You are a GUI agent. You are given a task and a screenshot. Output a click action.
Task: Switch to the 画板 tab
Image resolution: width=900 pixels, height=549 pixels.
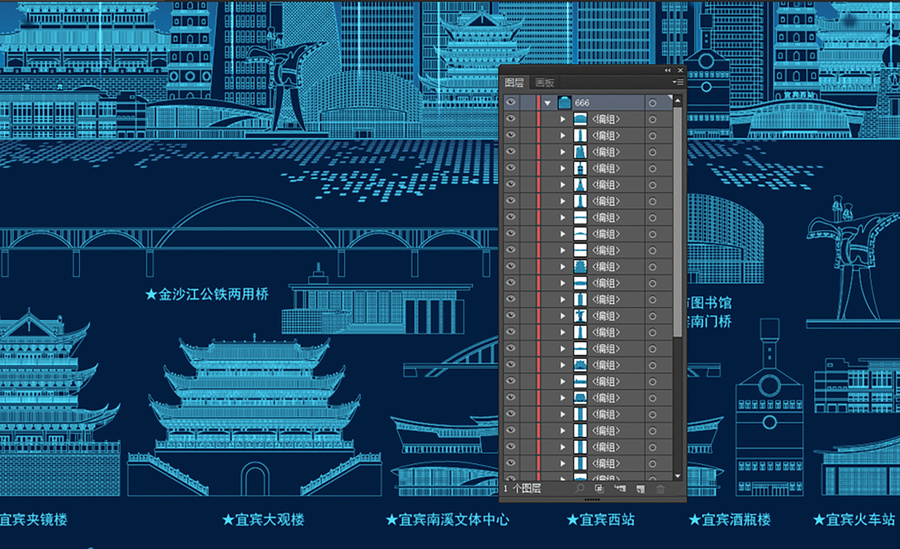[x=545, y=82]
